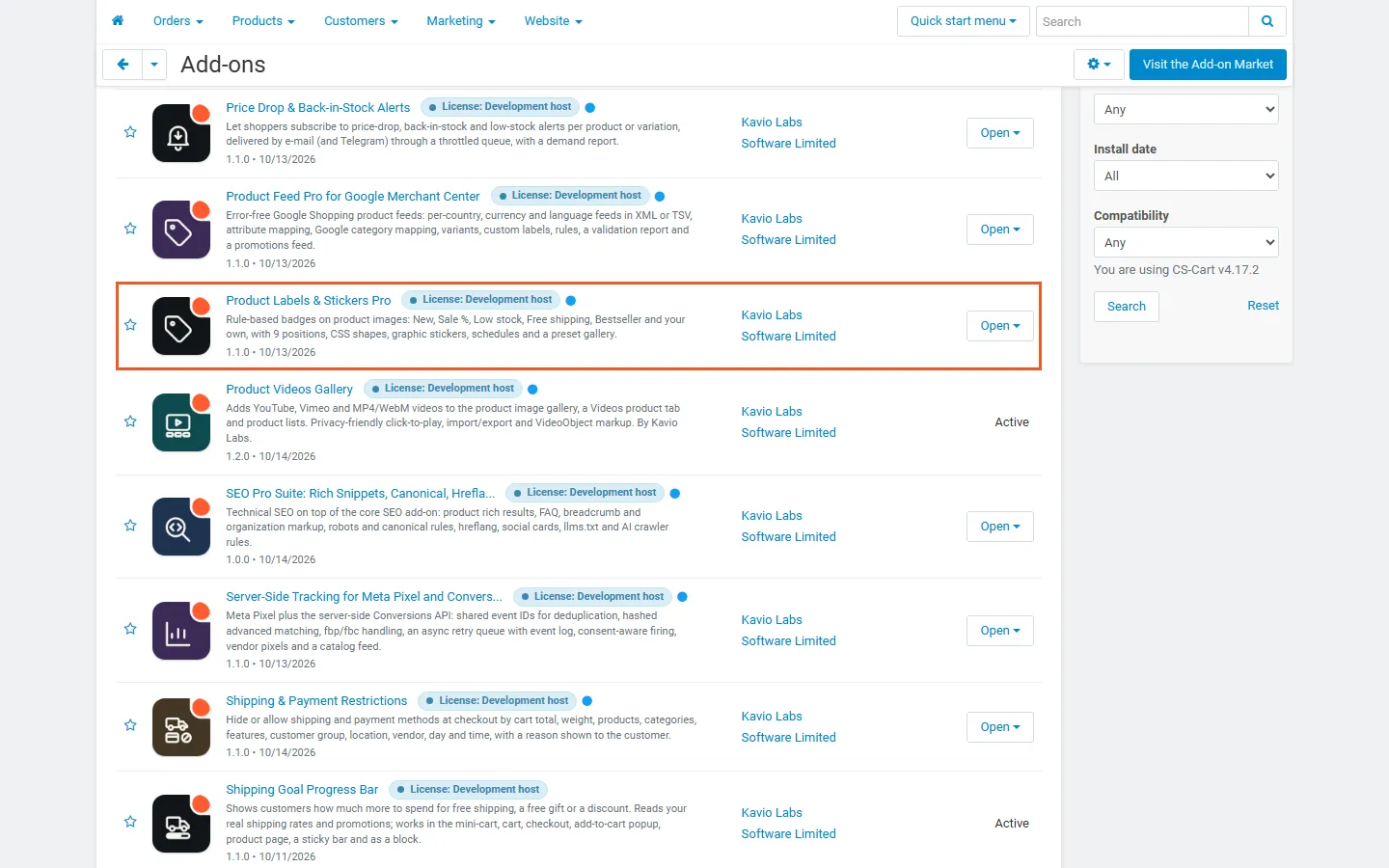Favorite the Shipping Goal Progress Bar add-on
This screenshot has height=868, width=1389.
(130, 822)
